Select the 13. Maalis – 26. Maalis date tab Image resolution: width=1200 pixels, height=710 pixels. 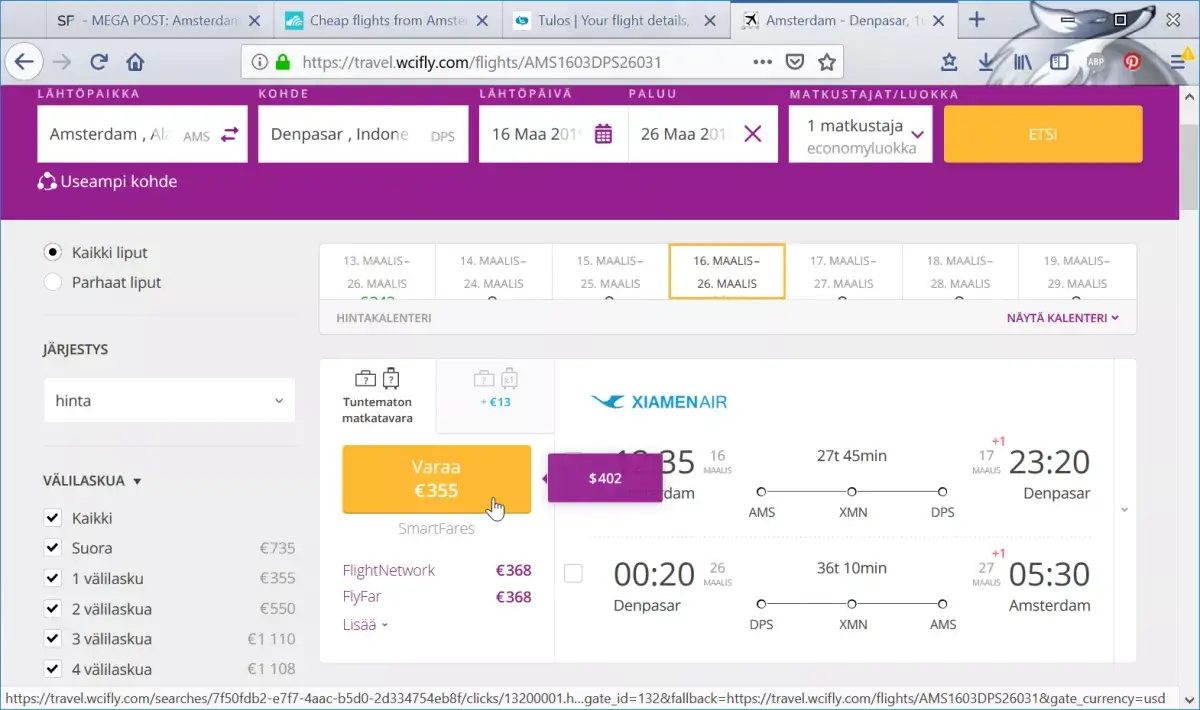[x=377, y=271]
